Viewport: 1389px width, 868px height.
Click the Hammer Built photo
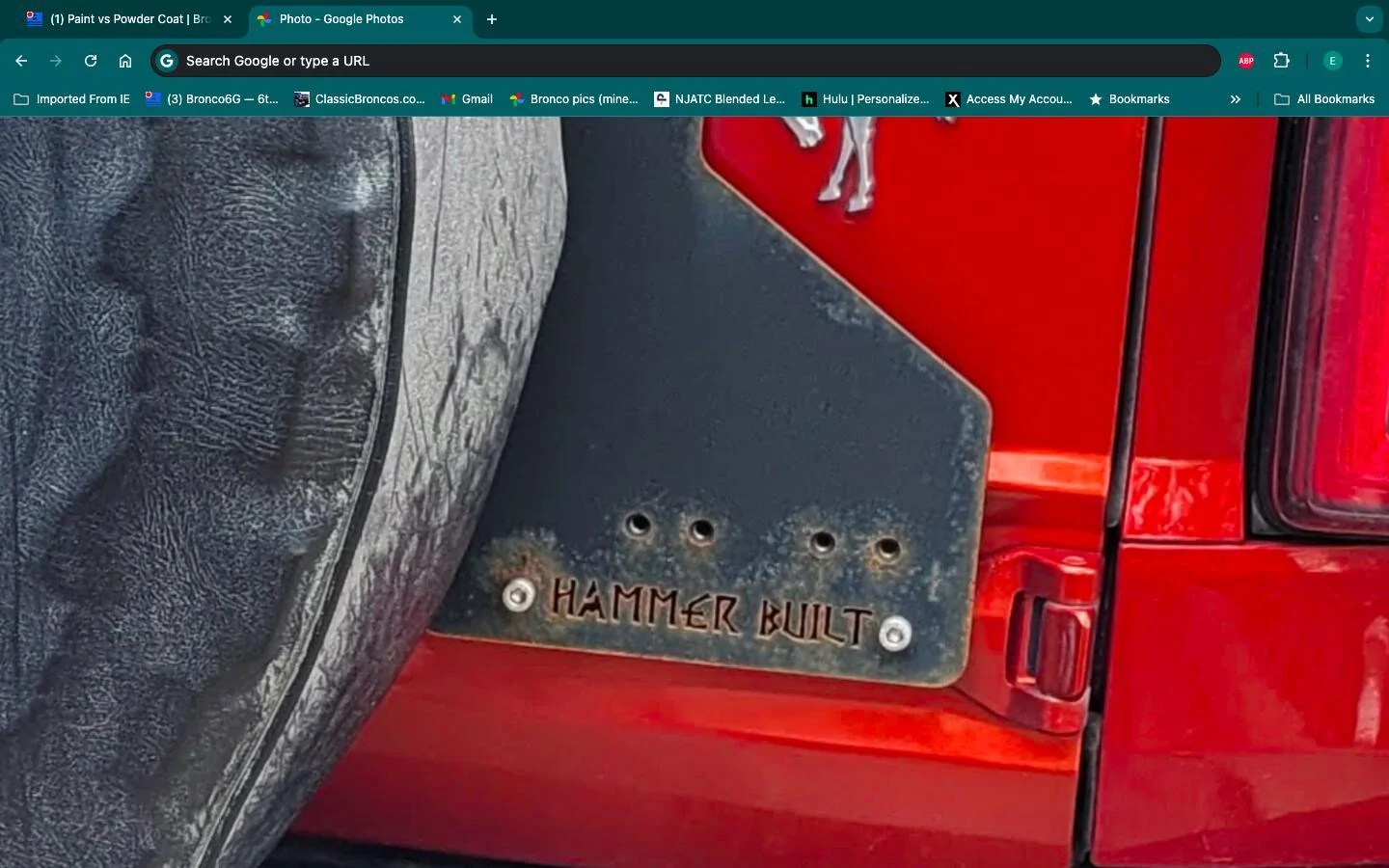pyautogui.click(x=694, y=492)
